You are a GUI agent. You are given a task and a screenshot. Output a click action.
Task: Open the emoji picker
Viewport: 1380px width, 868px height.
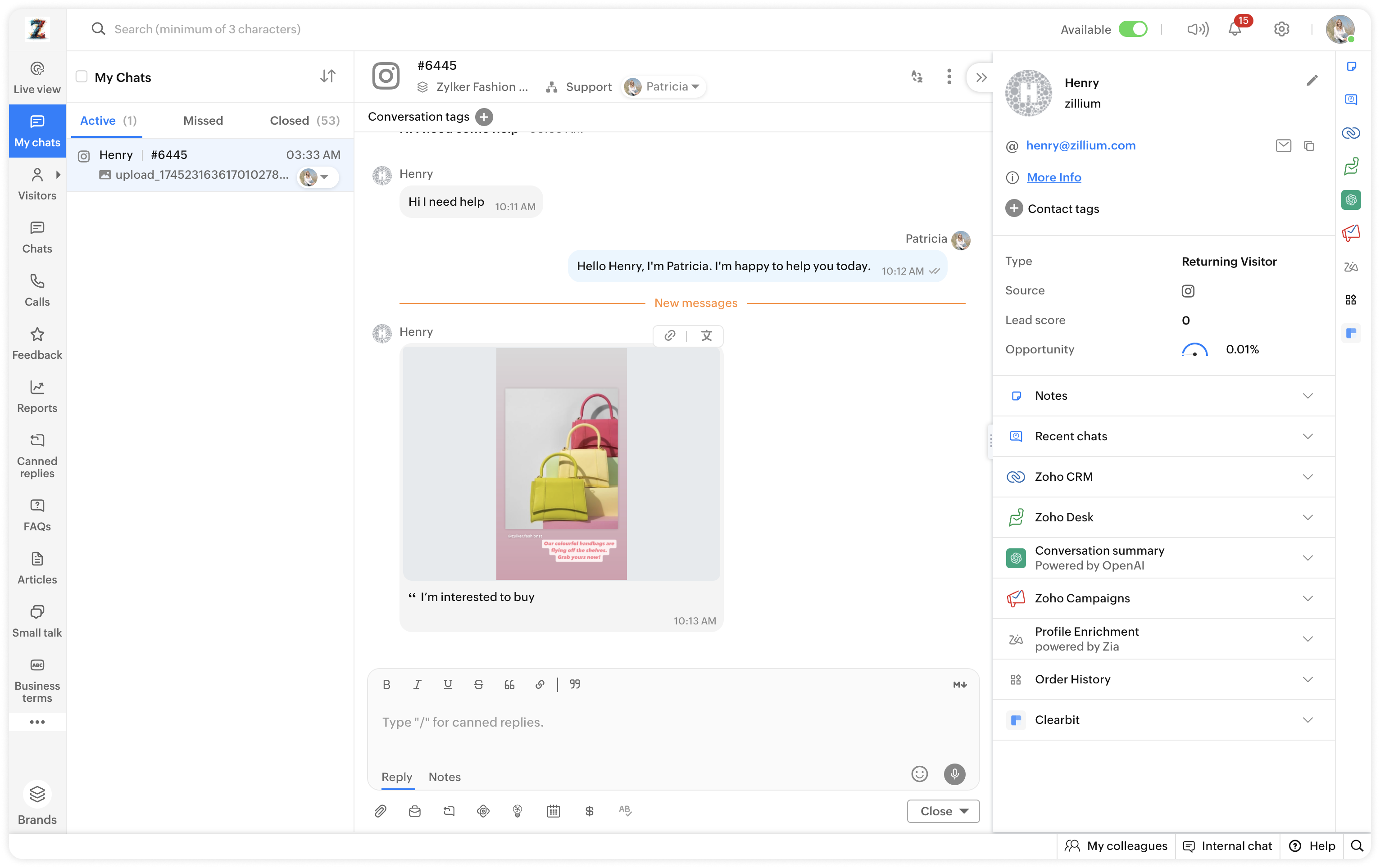click(919, 774)
